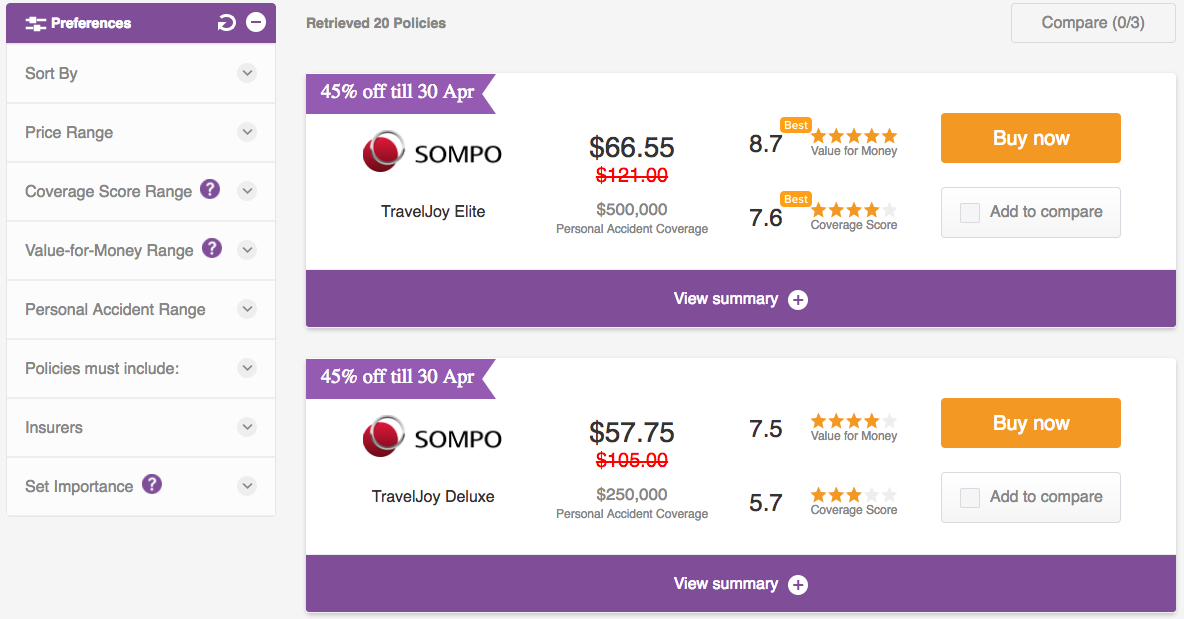
Task: Open the Personal Accident Range expander
Action: point(247,309)
